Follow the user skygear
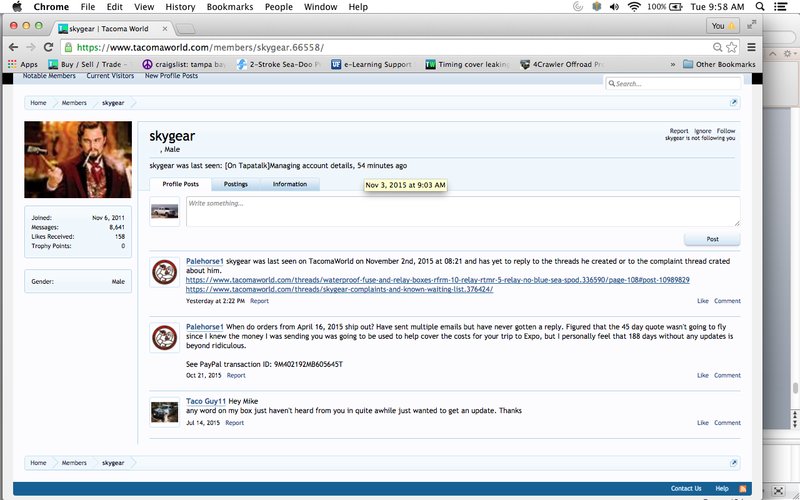This screenshot has width=800, height=500. coord(726,131)
